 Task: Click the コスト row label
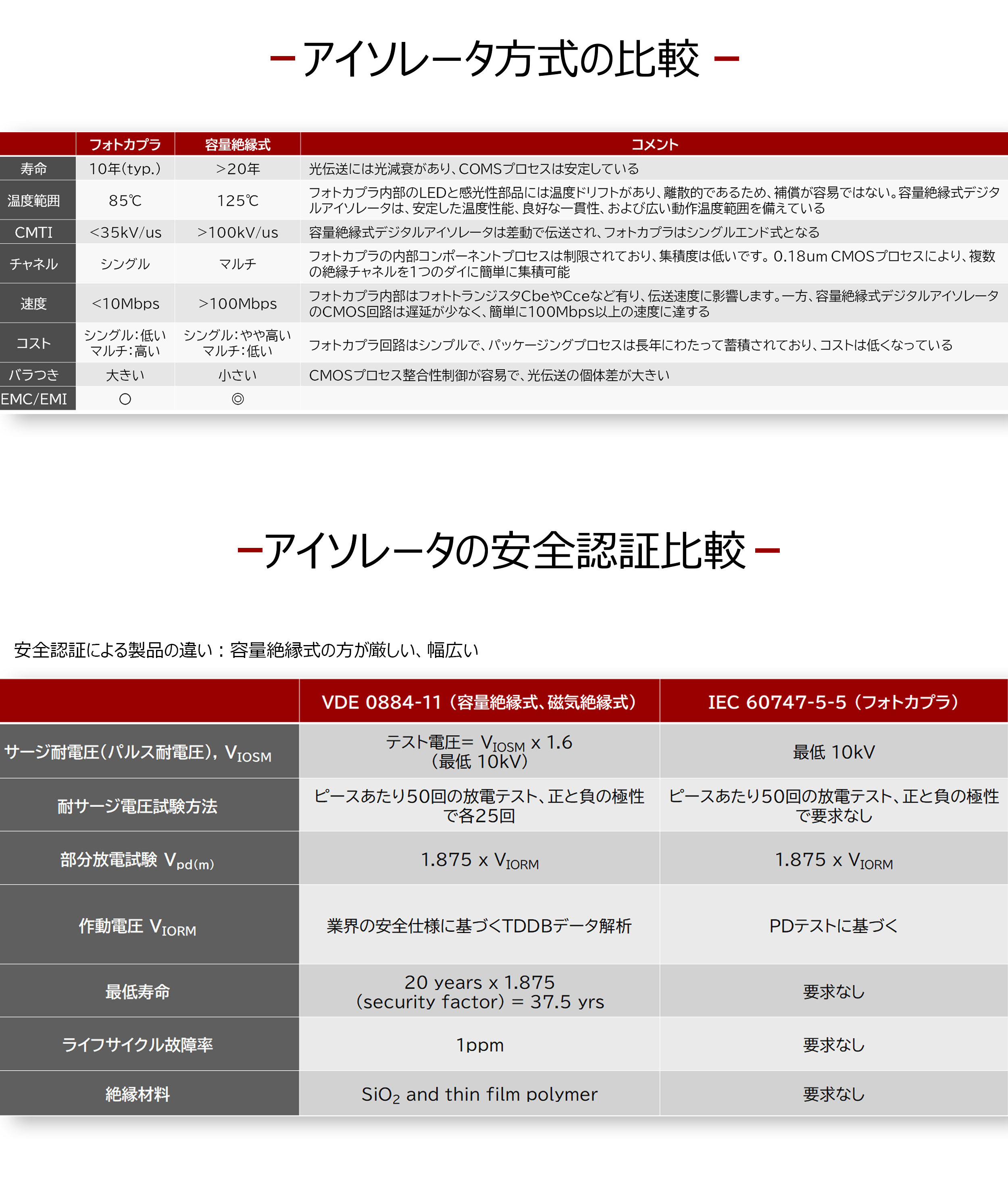(x=34, y=343)
